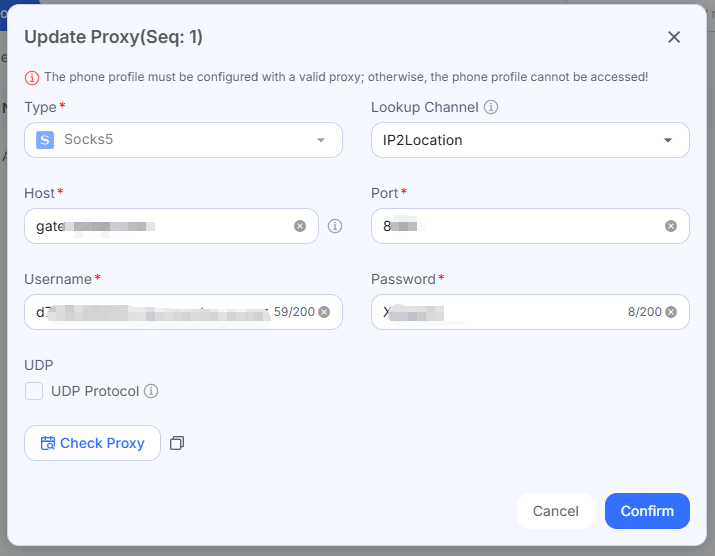Open the Type dropdown showing Socks5

183,140
